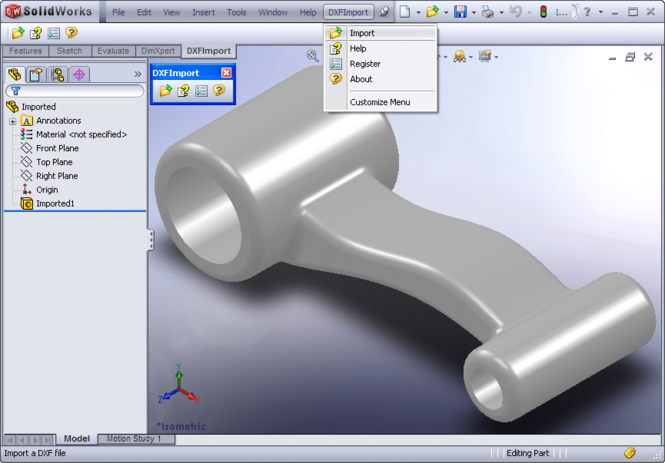Viewport: 665px width, 463px height.
Task: Open dropdown arrow next to Print icon
Action: 501,13
